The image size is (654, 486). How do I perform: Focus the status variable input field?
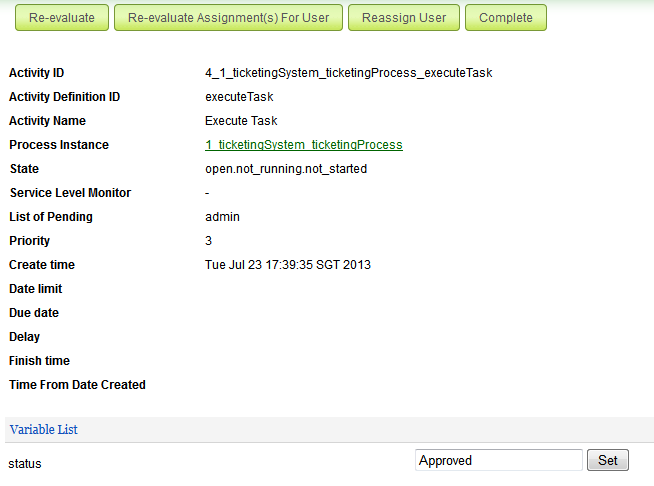(498, 461)
